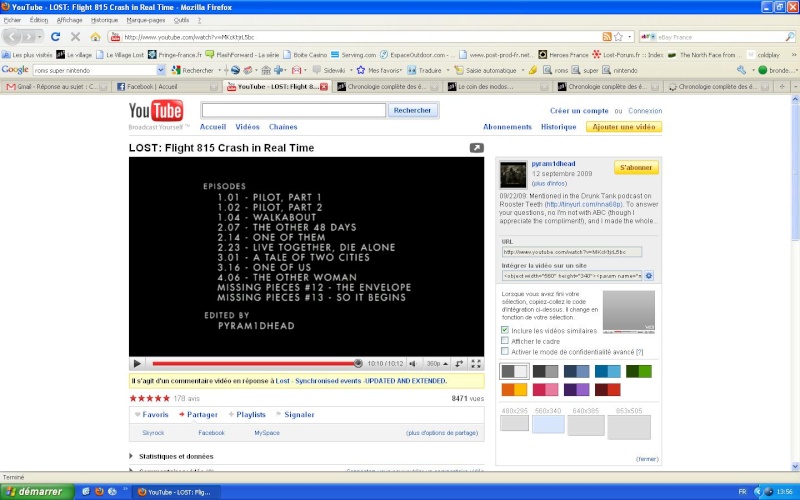This screenshot has height=500, width=800.
Task: Click the YouTube Rechercher search button
Action: coord(412,110)
